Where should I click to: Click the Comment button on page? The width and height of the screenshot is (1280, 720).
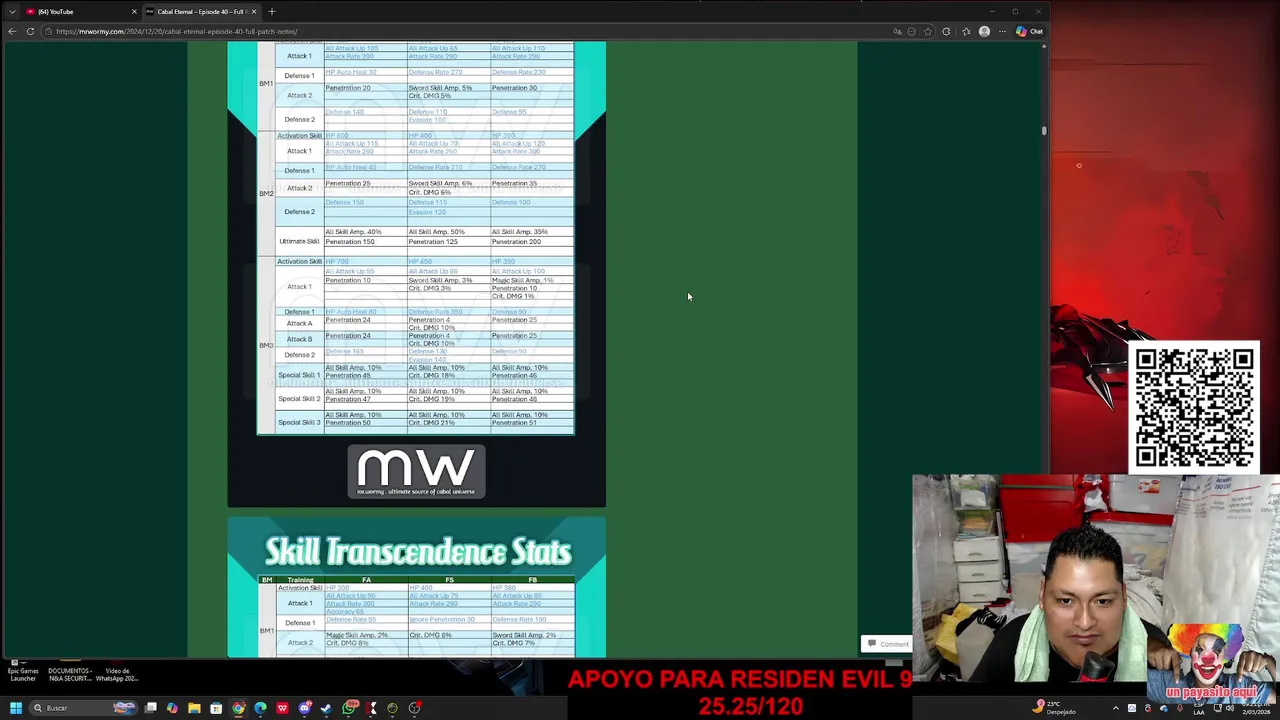pos(888,644)
